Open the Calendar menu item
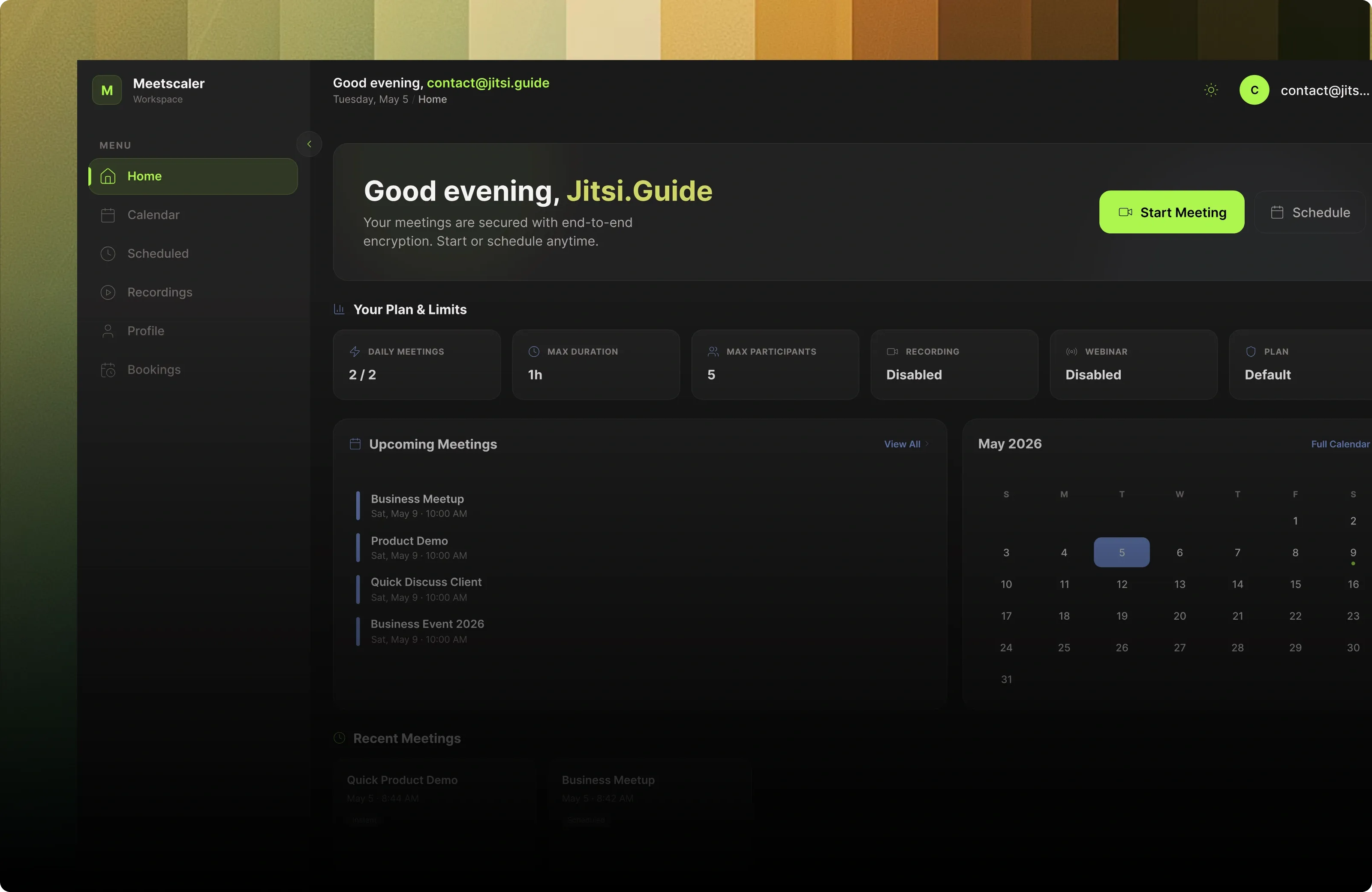 [193, 215]
